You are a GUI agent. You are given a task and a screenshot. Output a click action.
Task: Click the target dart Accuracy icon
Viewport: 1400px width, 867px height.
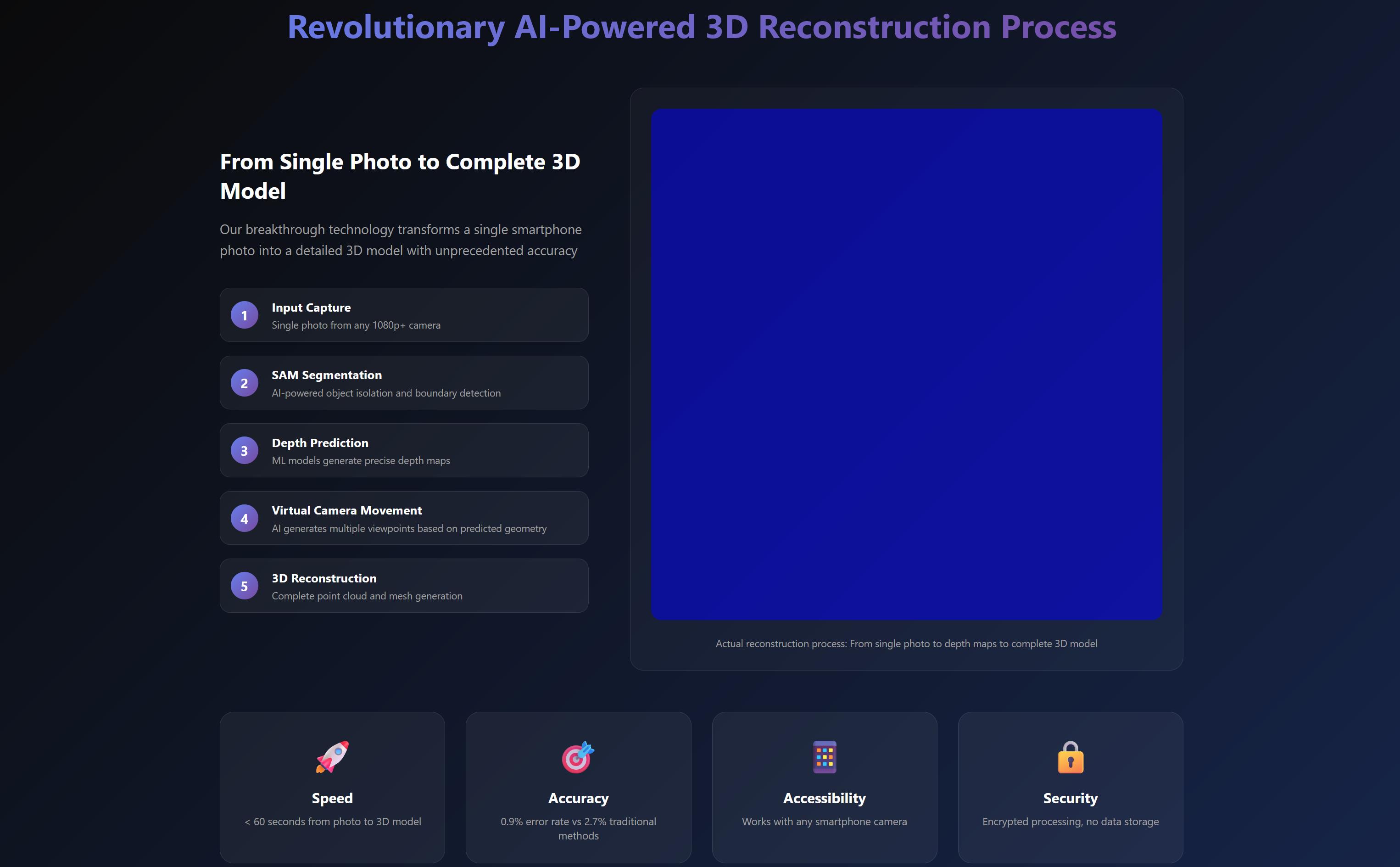coord(578,757)
